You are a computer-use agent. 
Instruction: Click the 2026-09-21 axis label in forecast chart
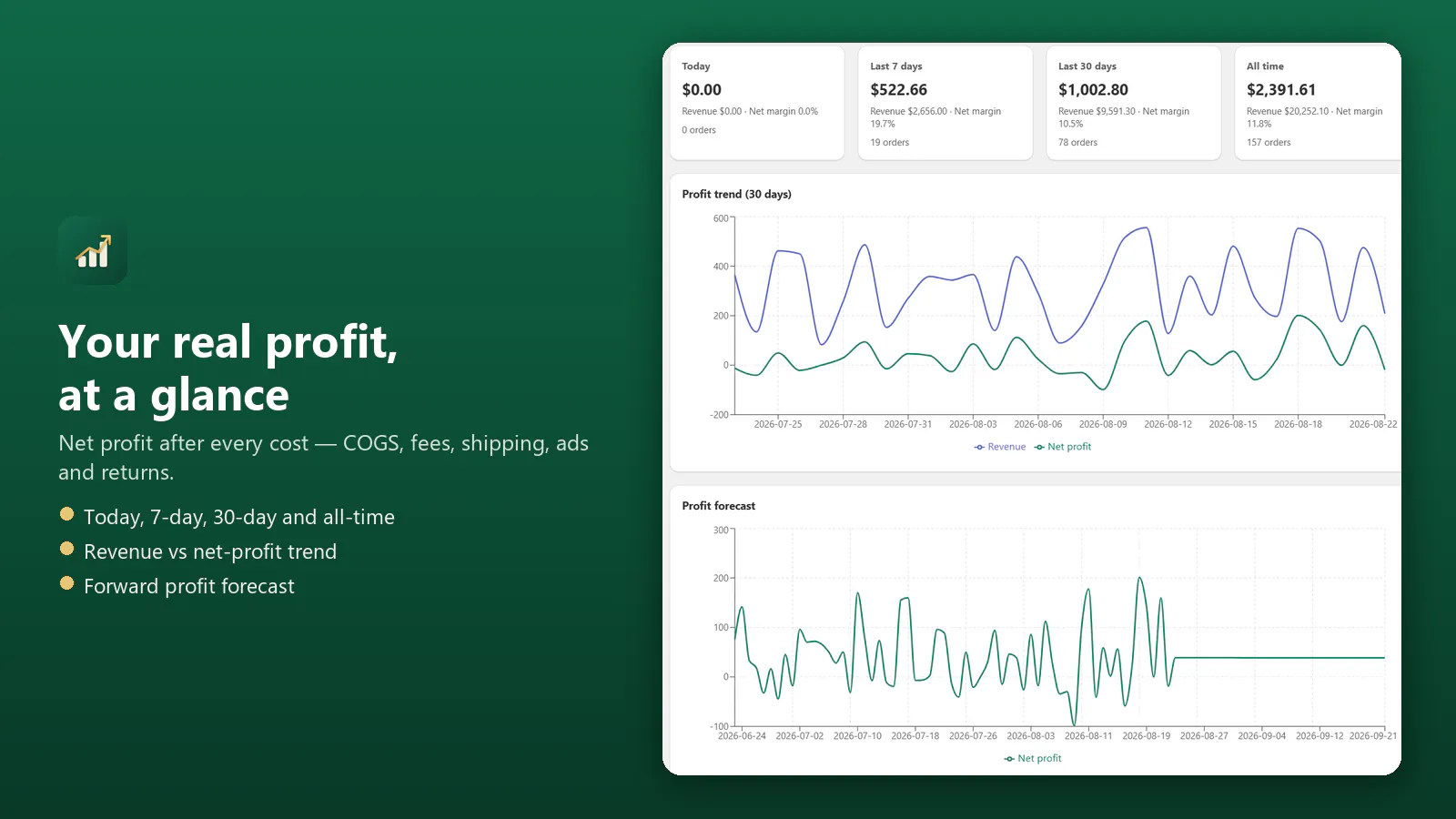(1373, 736)
